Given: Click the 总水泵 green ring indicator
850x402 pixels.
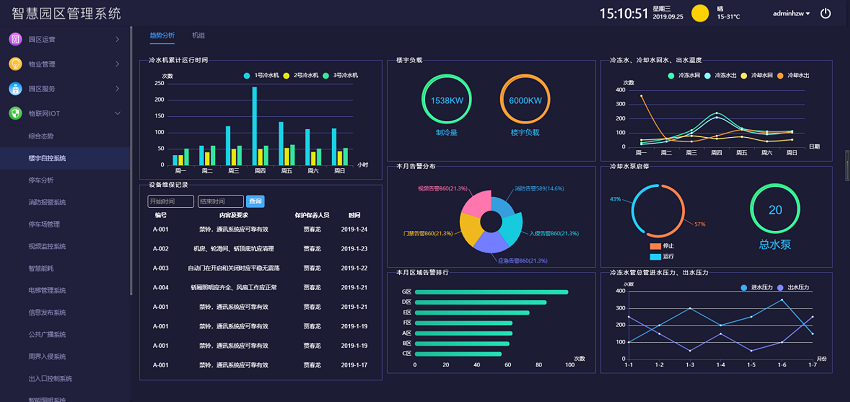Looking at the screenshot, I should [775, 209].
